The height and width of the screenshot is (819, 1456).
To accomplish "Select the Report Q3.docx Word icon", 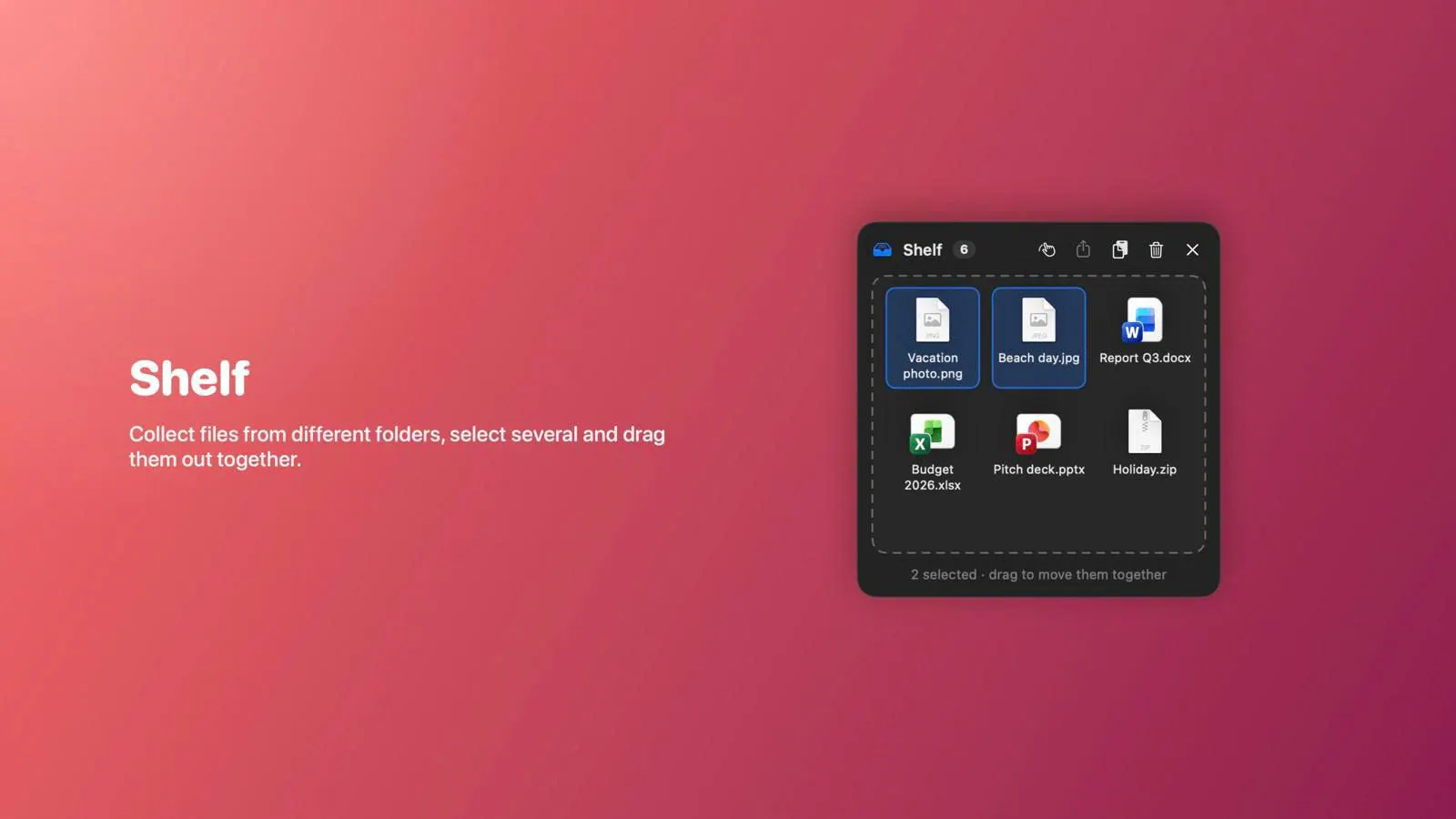I will (x=1143, y=320).
